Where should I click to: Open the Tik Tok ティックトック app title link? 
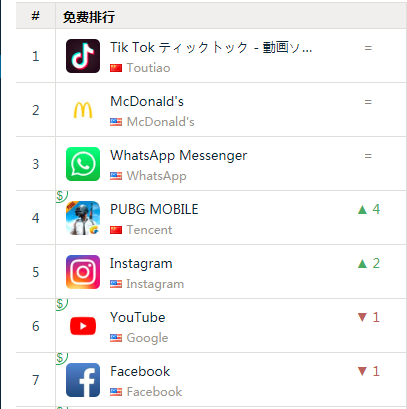211,47
